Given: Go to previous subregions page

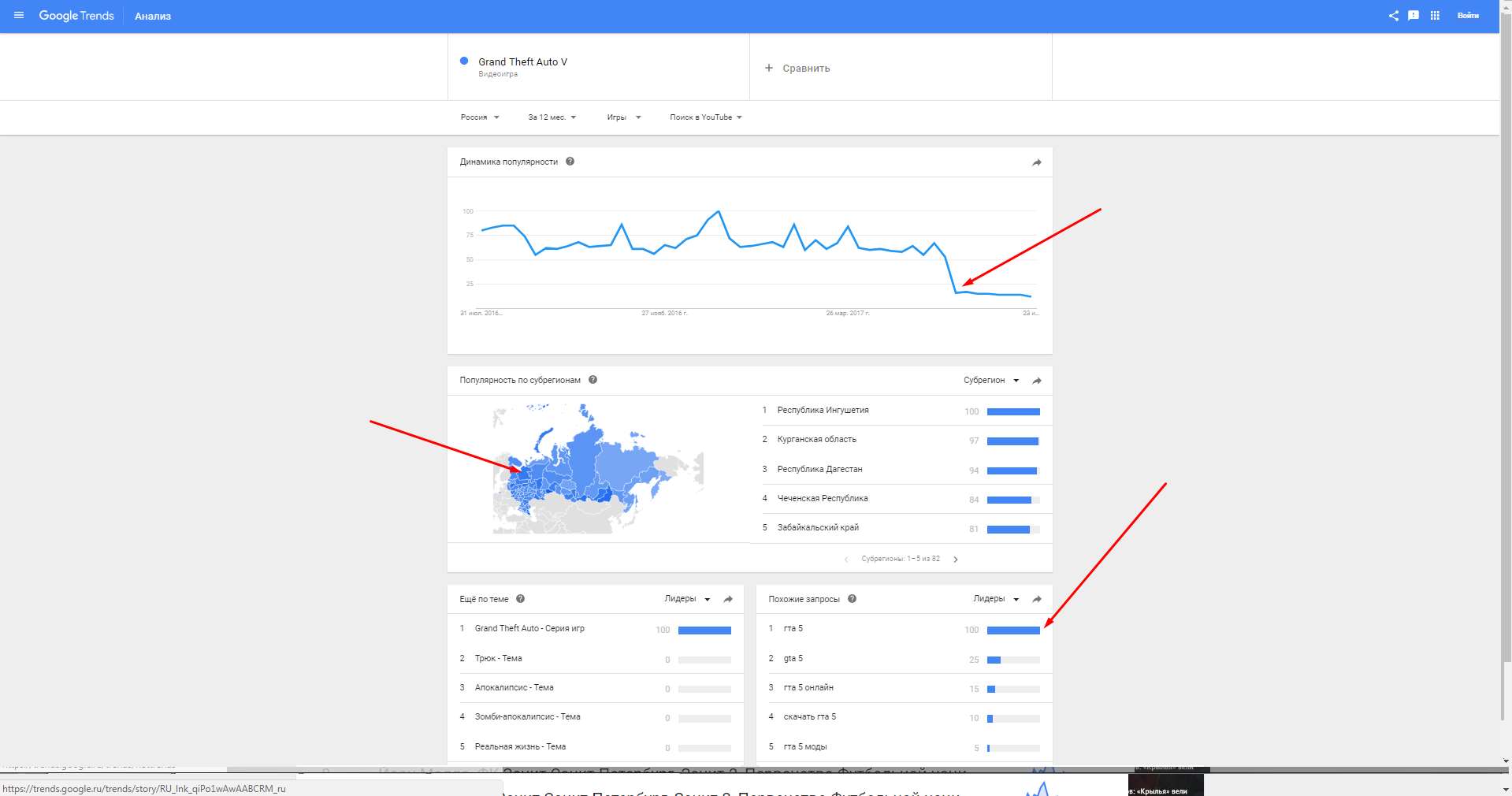Looking at the screenshot, I should 846,560.
